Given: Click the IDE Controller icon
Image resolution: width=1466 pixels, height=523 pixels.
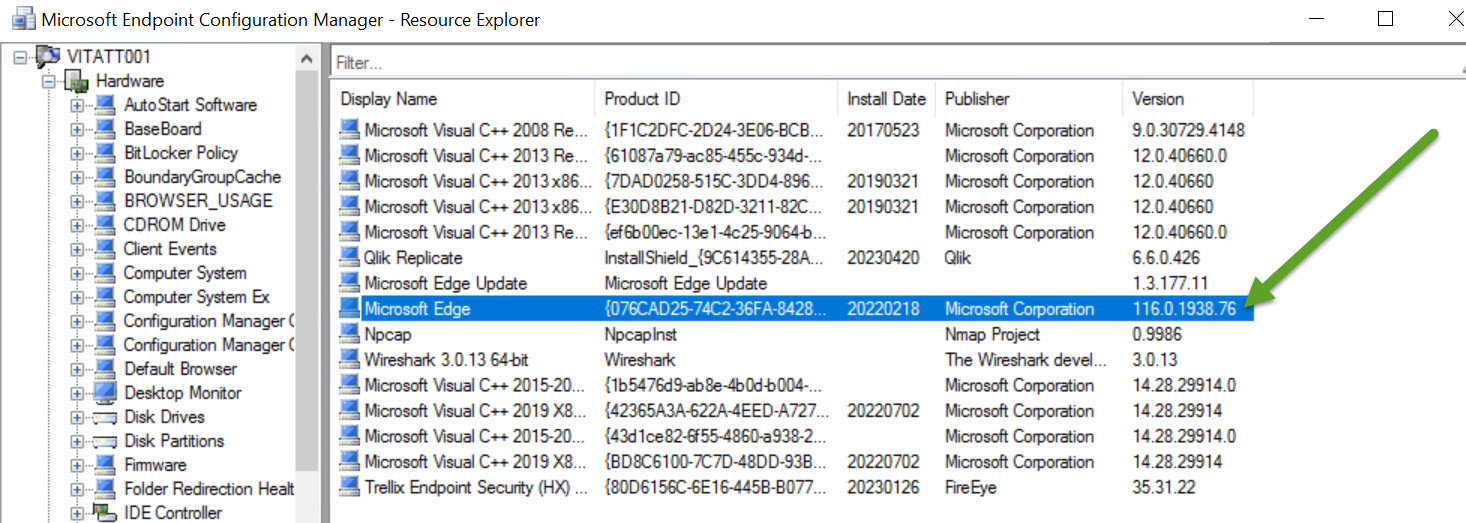Looking at the screenshot, I should pos(106,513).
